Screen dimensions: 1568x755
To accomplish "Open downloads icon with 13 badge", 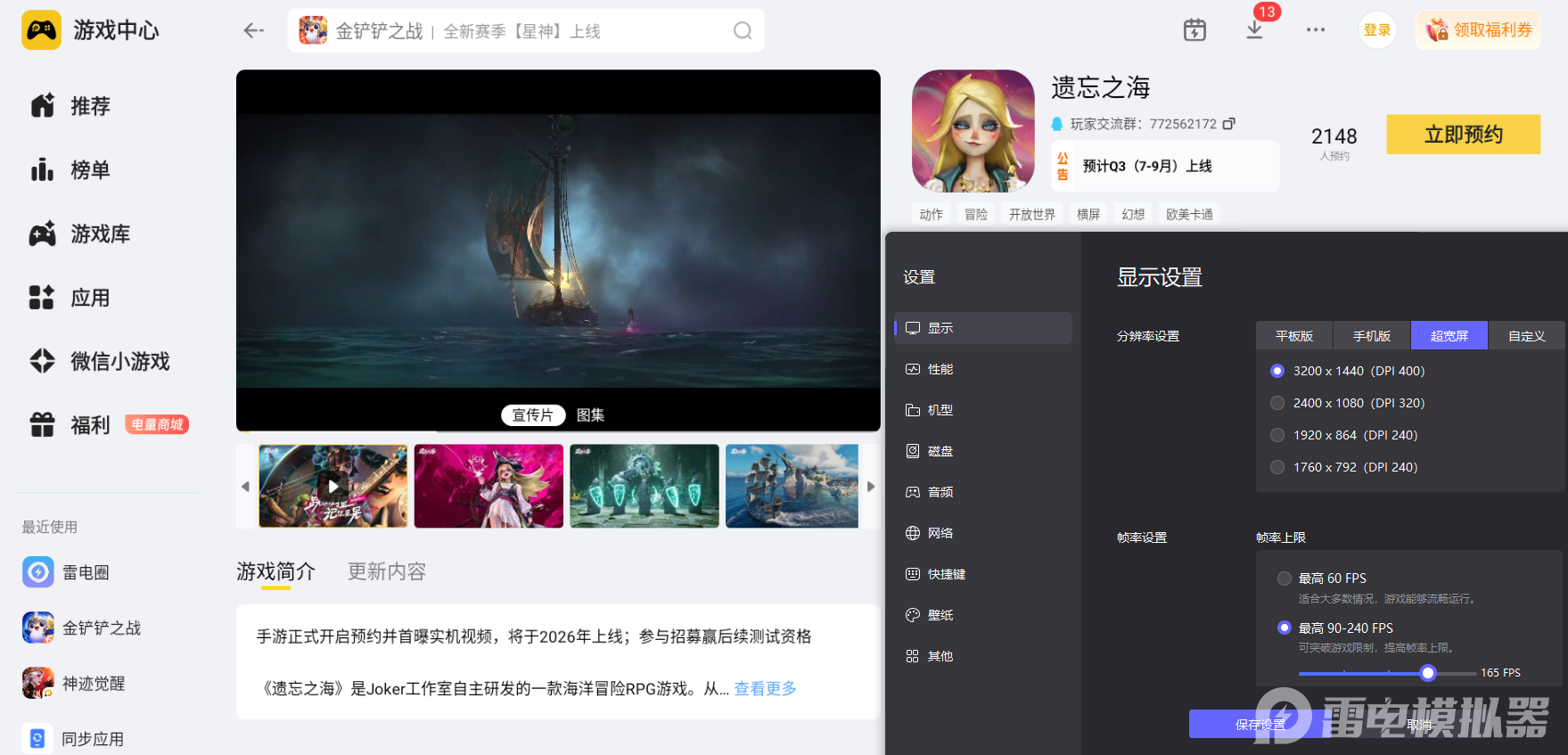I will click(1254, 29).
